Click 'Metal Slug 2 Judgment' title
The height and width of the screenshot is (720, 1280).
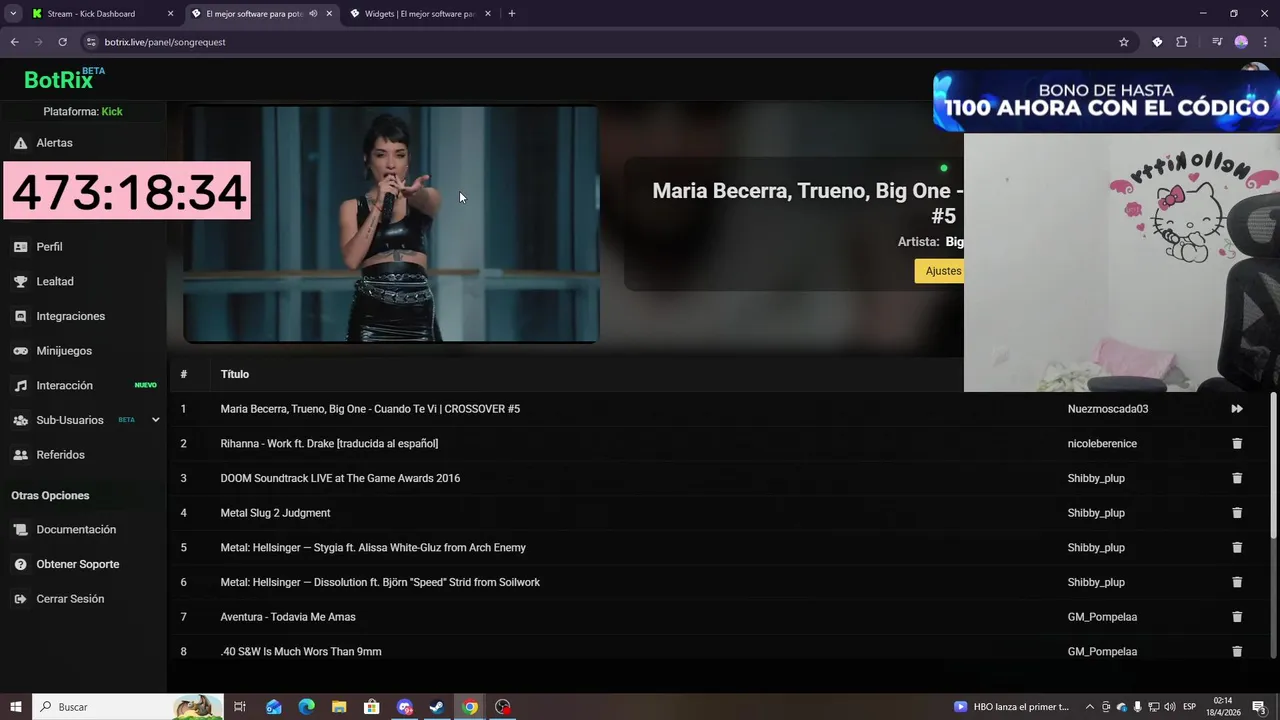pos(275,513)
